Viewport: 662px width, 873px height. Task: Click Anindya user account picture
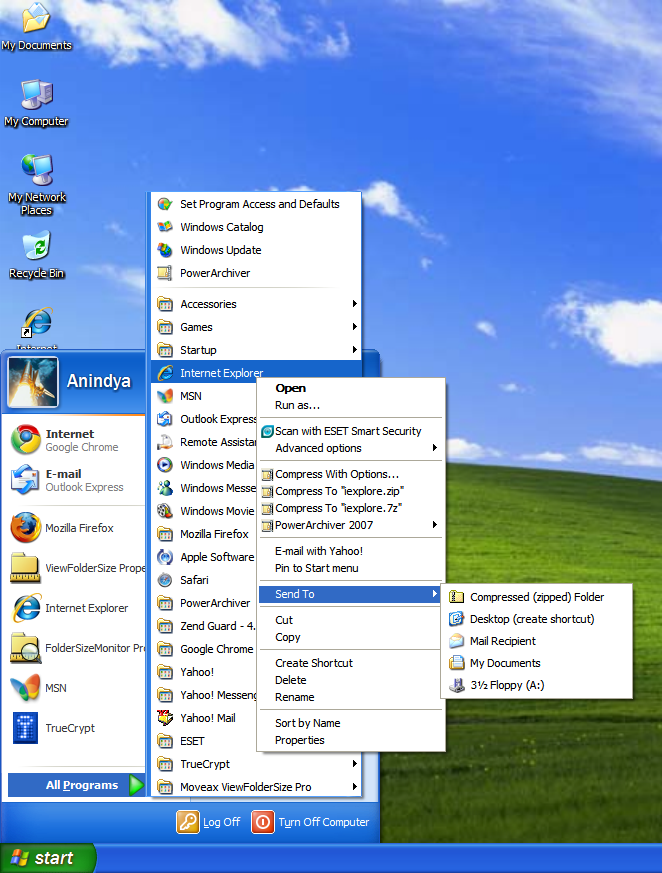click(32, 382)
